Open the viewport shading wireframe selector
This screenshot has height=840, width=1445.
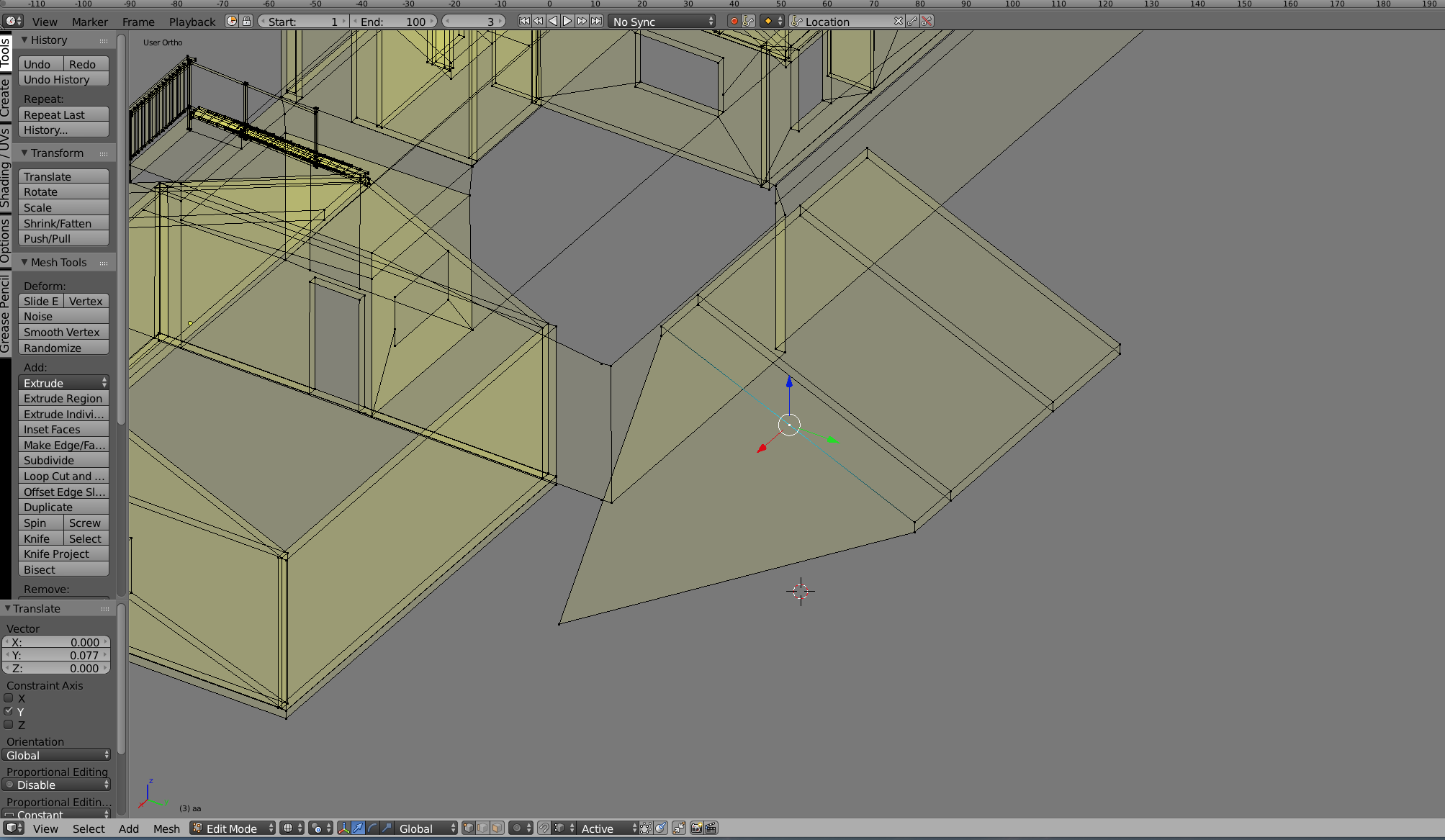click(292, 828)
